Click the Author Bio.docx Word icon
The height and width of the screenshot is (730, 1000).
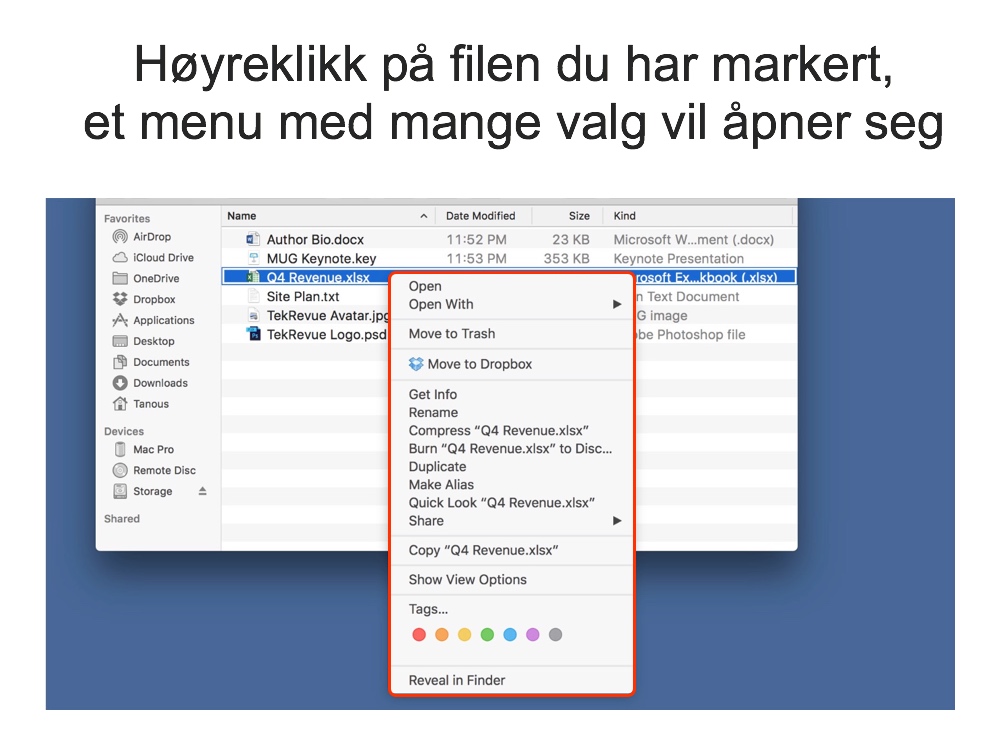coord(252,240)
